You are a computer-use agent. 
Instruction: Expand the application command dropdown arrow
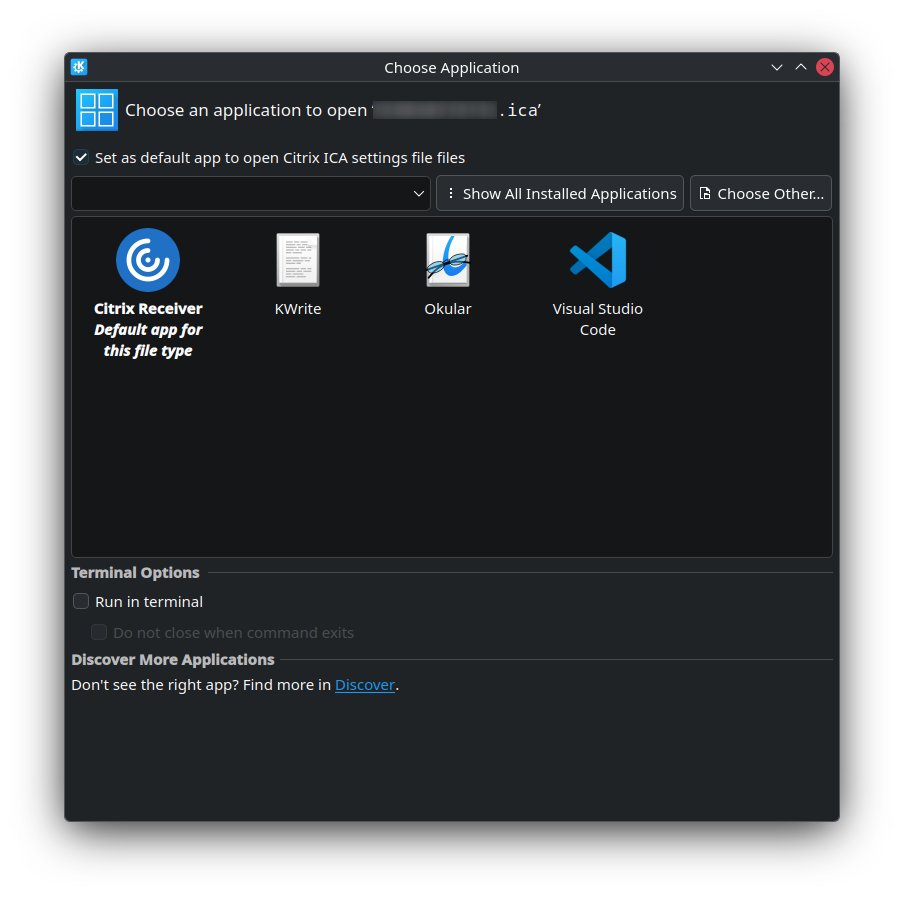(x=419, y=194)
